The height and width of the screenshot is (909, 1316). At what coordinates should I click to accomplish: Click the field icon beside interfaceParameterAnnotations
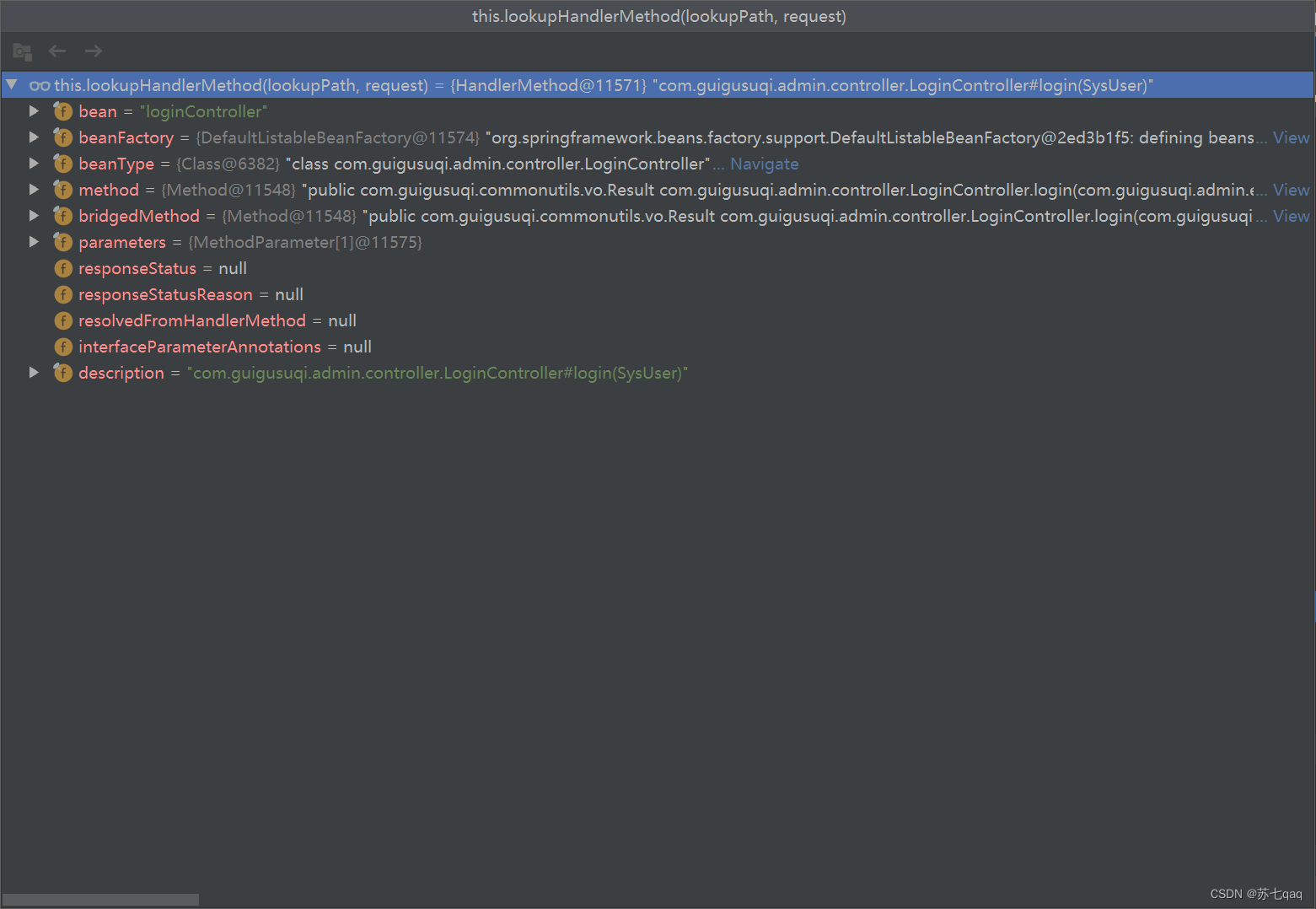(62, 347)
